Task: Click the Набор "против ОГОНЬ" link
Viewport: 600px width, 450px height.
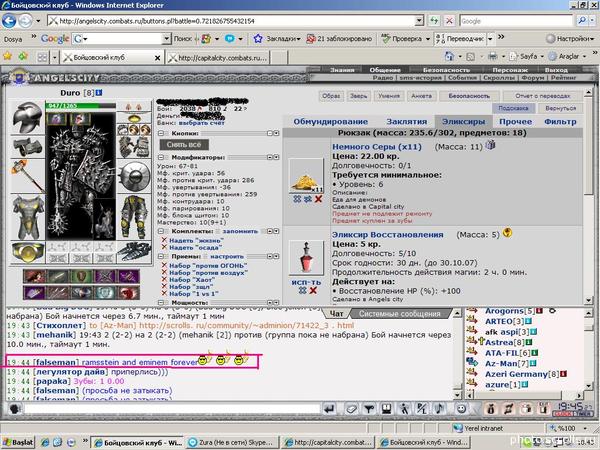Action: [208, 265]
